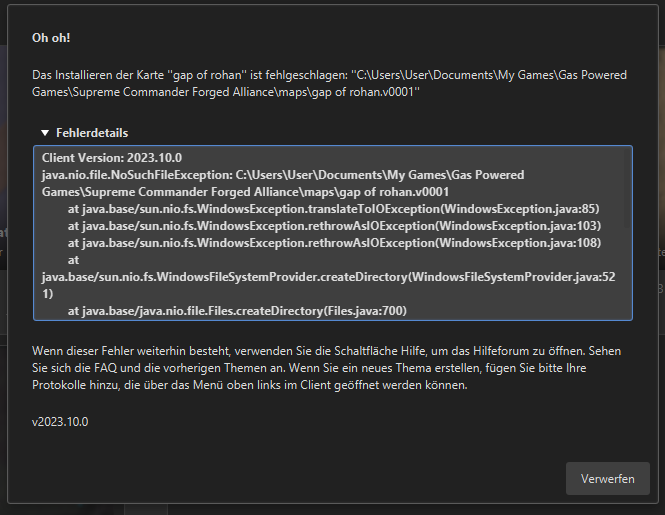Click the translateToIOException stack trace line
The height and width of the screenshot is (515, 665).
click(333, 209)
